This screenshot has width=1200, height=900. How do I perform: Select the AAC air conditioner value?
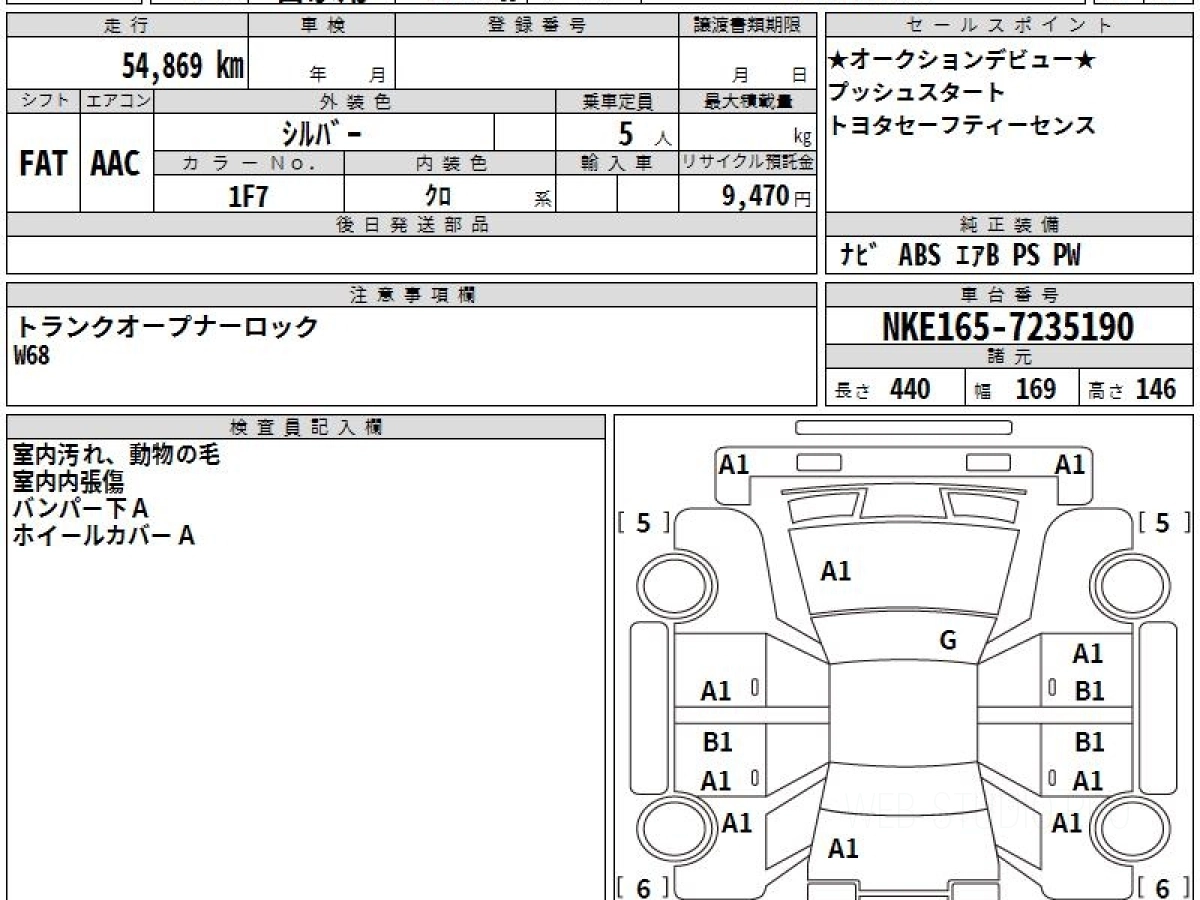pos(116,163)
